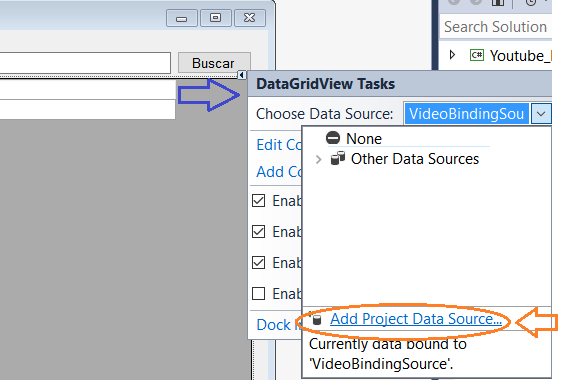Click the Add Project Data Source link
The image size is (561, 387).
point(416,319)
